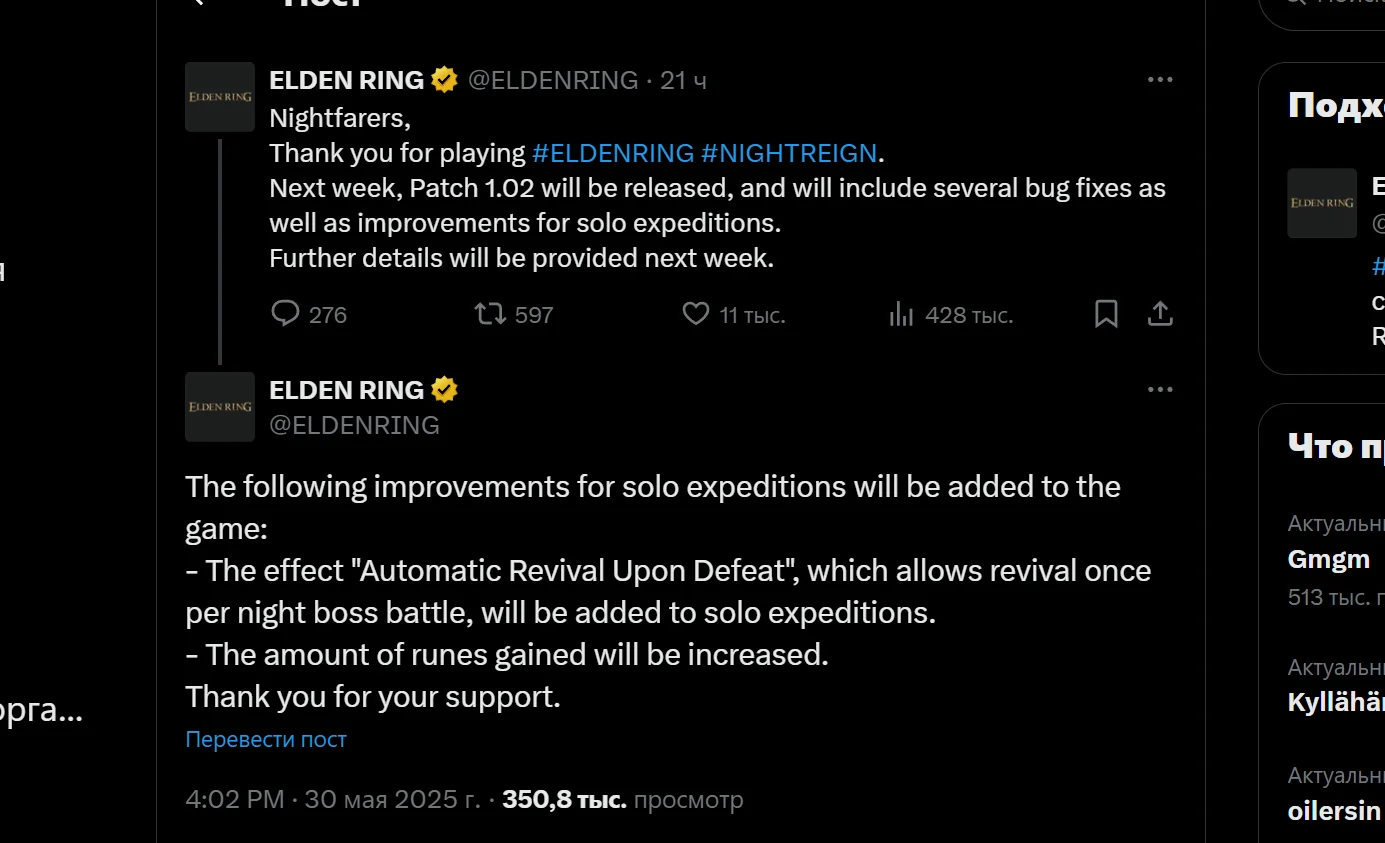Open the three-dot menu on the first post
Viewport: 1385px width, 843px height.
1160,80
